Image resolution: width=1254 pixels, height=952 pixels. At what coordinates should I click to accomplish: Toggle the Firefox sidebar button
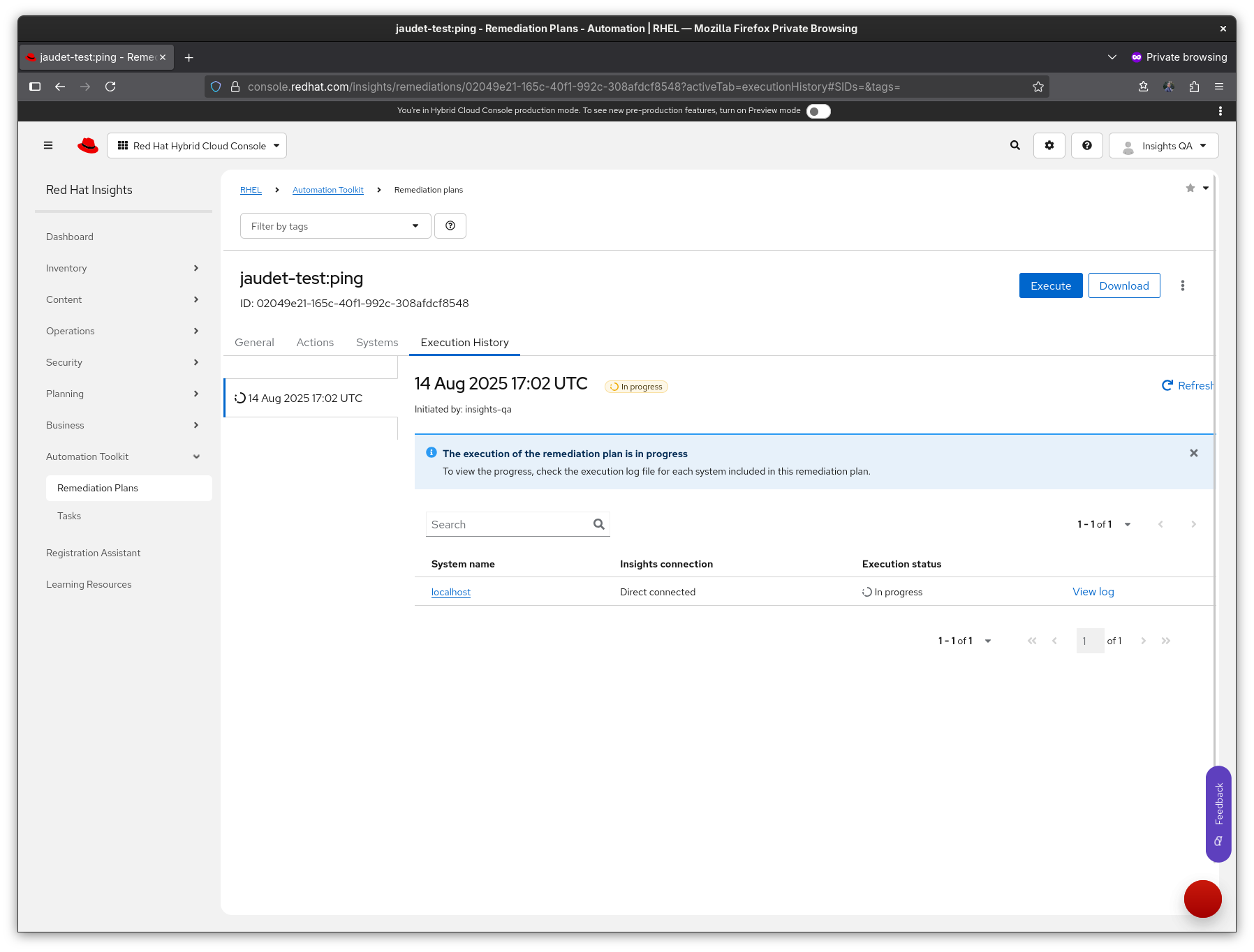coord(35,87)
